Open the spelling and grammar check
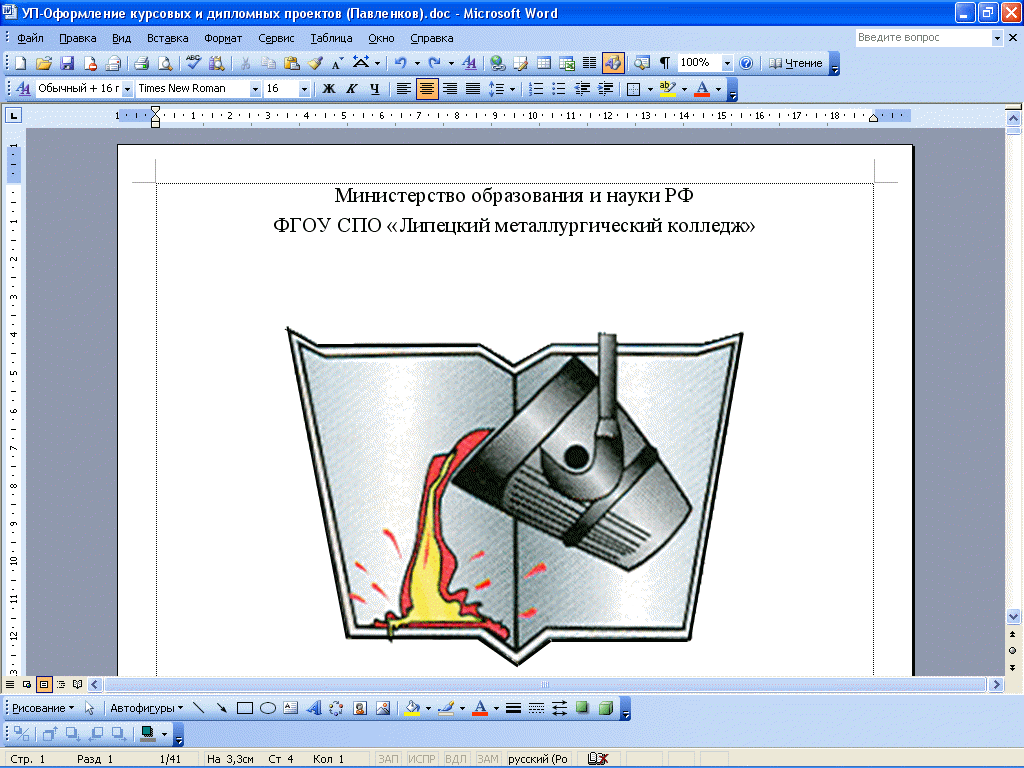The width and height of the screenshot is (1024, 768). click(194, 63)
